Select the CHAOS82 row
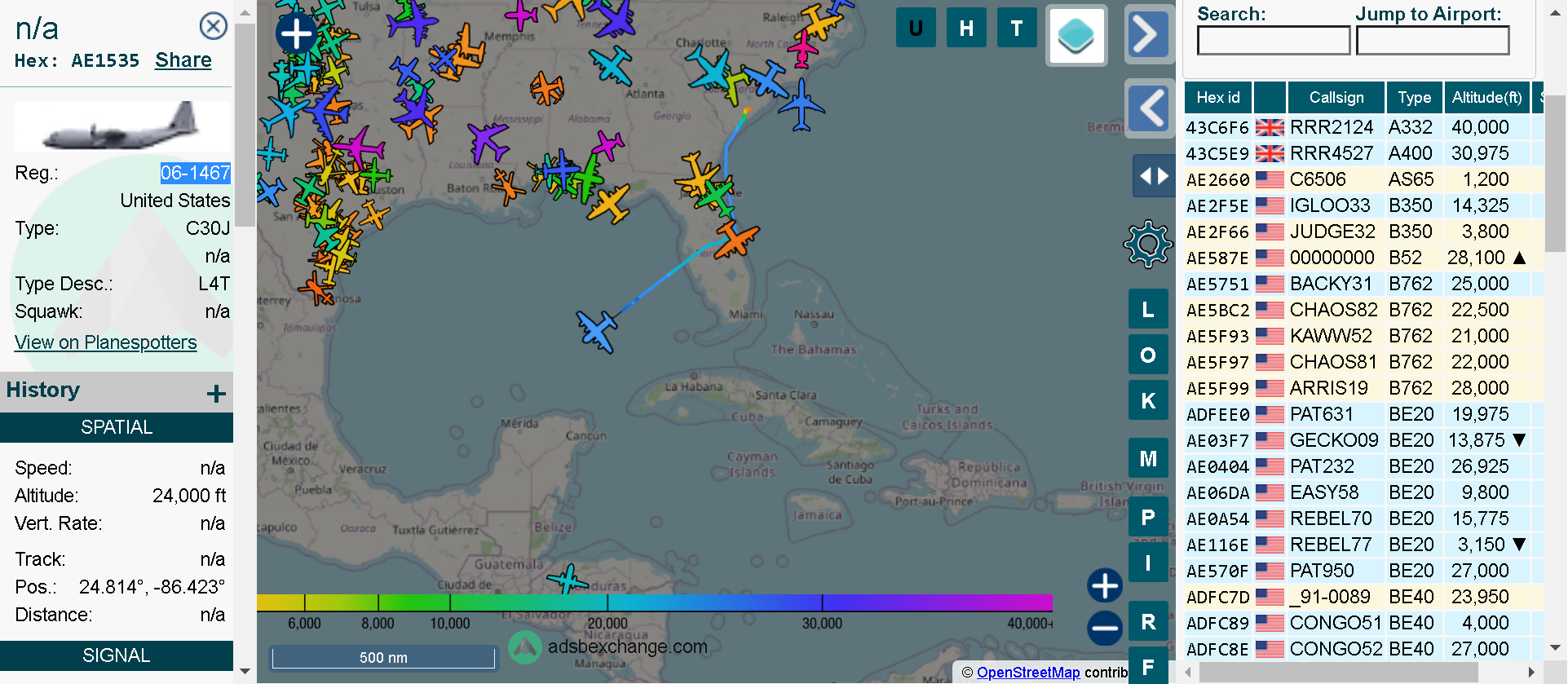The width and height of the screenshot is (1568, 684). point(1363,310)
